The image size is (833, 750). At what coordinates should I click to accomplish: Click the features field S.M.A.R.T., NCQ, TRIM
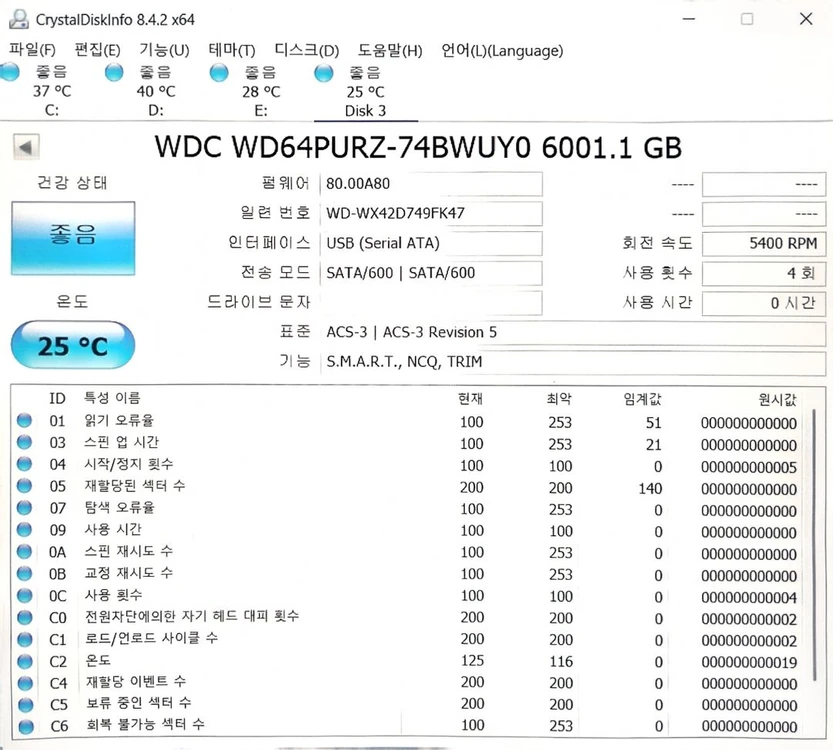pos(573,362)
